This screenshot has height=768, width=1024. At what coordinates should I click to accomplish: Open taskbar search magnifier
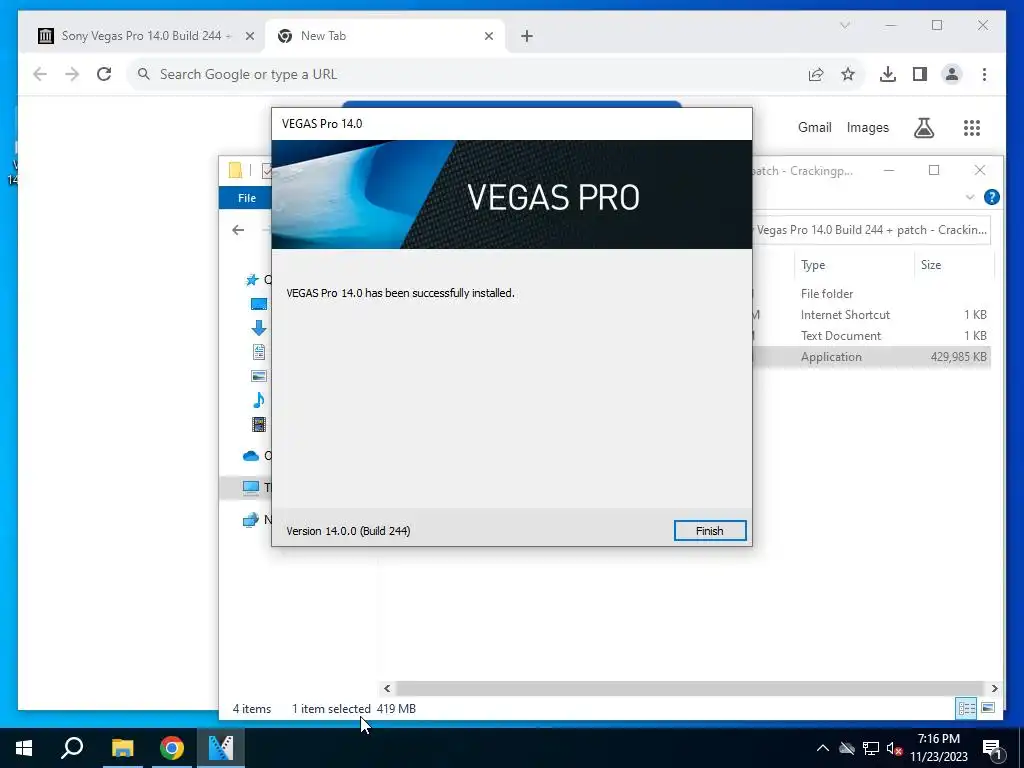pos(72,748)
